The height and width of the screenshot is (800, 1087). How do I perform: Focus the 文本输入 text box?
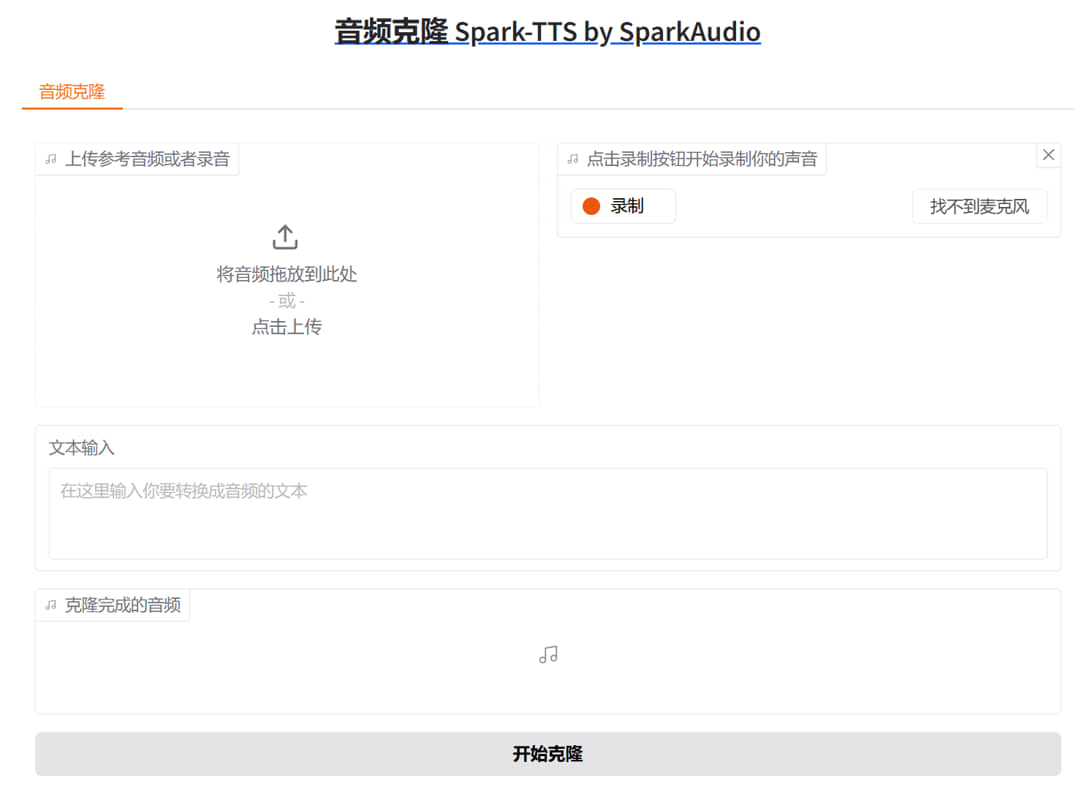coord(548,514)
